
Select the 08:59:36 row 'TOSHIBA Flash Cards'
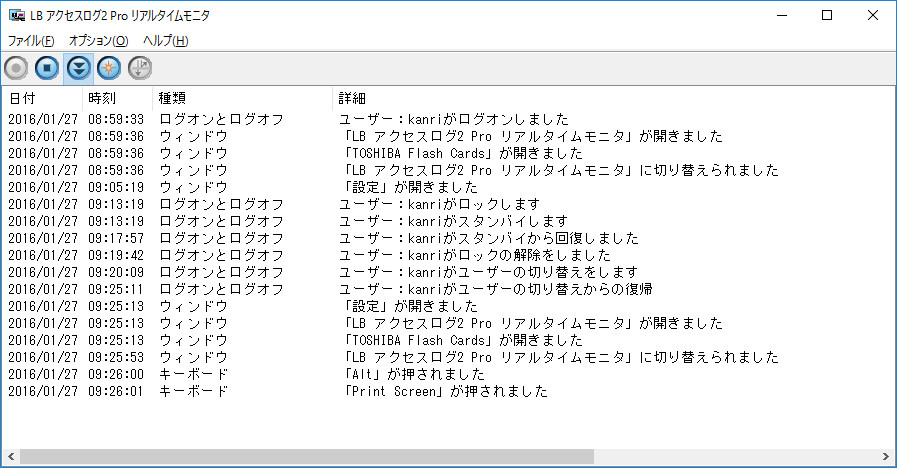click(x=448, y=153)
